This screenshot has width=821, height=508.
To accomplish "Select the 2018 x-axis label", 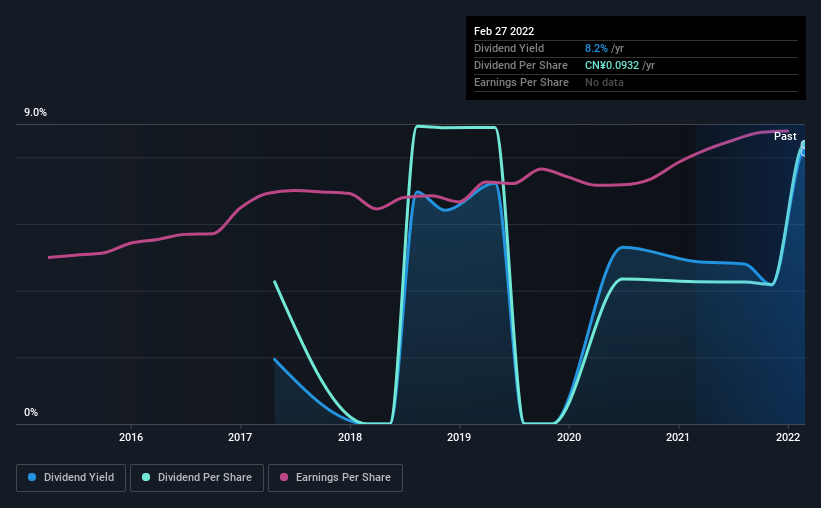I will pos(350,437).
